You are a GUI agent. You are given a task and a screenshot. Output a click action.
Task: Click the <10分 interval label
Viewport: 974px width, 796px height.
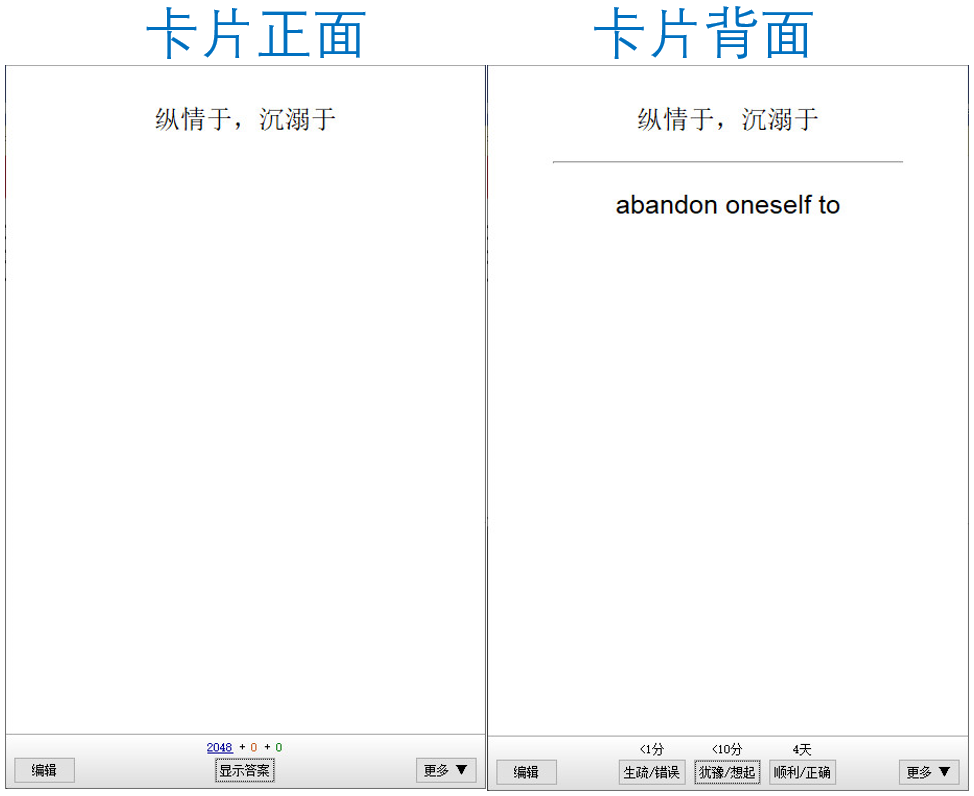pyautogui.click(x=727, y=749)
